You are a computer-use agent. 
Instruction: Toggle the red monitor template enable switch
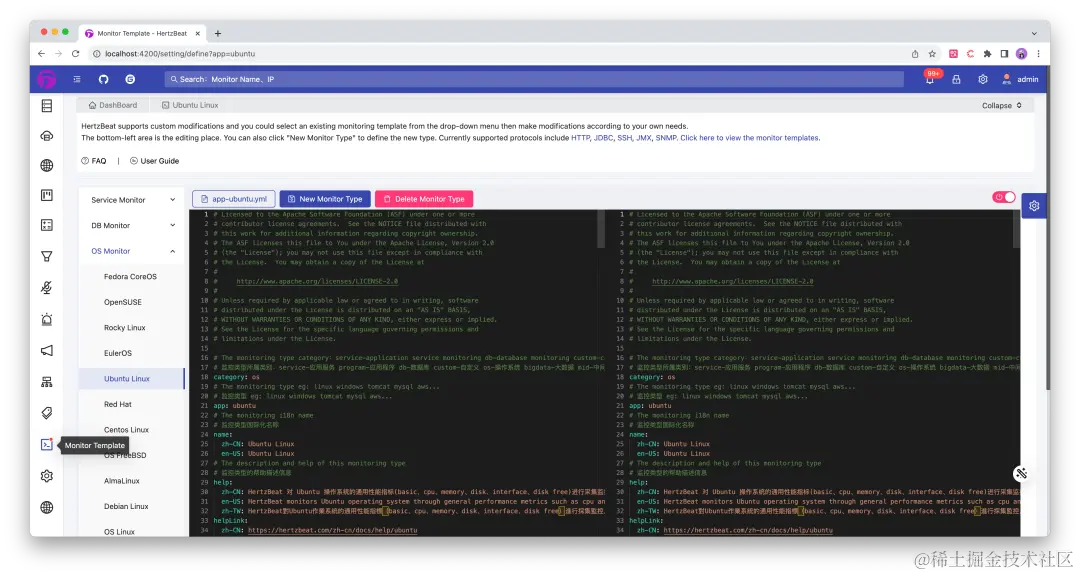pyautogui.click(x=1004, y=197)
